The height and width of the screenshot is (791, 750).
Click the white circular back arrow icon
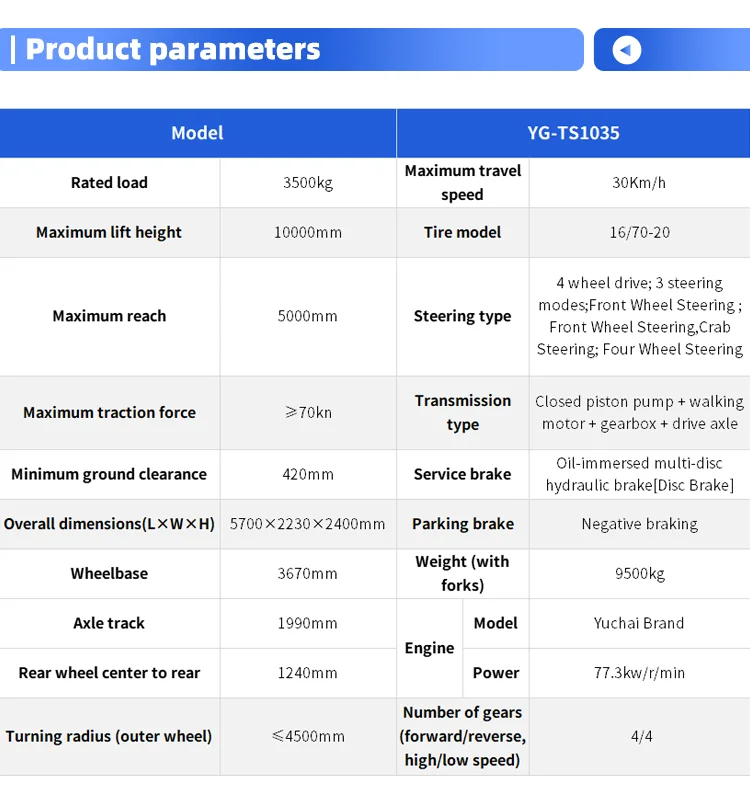(627, 50)
